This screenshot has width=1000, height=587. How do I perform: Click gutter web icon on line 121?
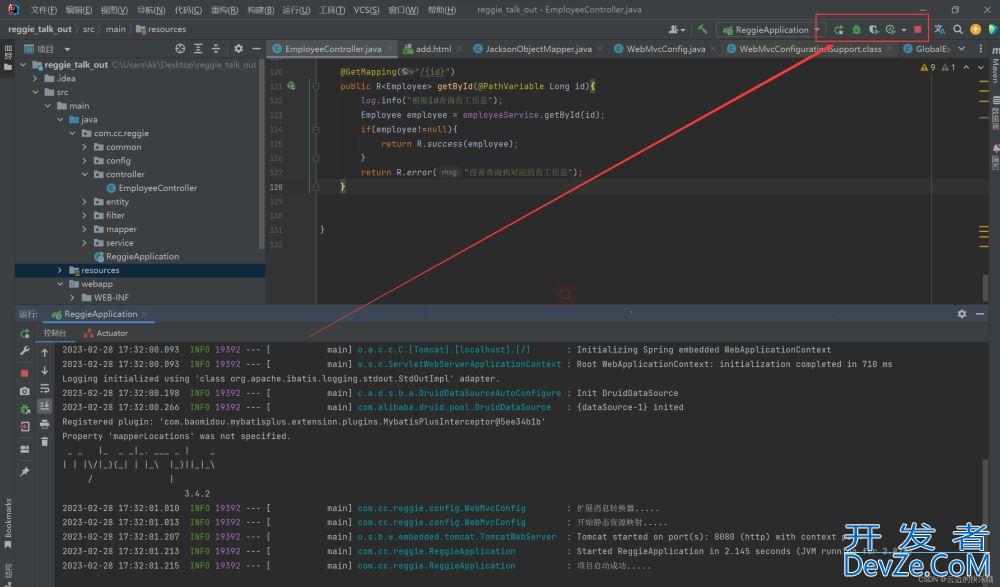coord(291,85)
